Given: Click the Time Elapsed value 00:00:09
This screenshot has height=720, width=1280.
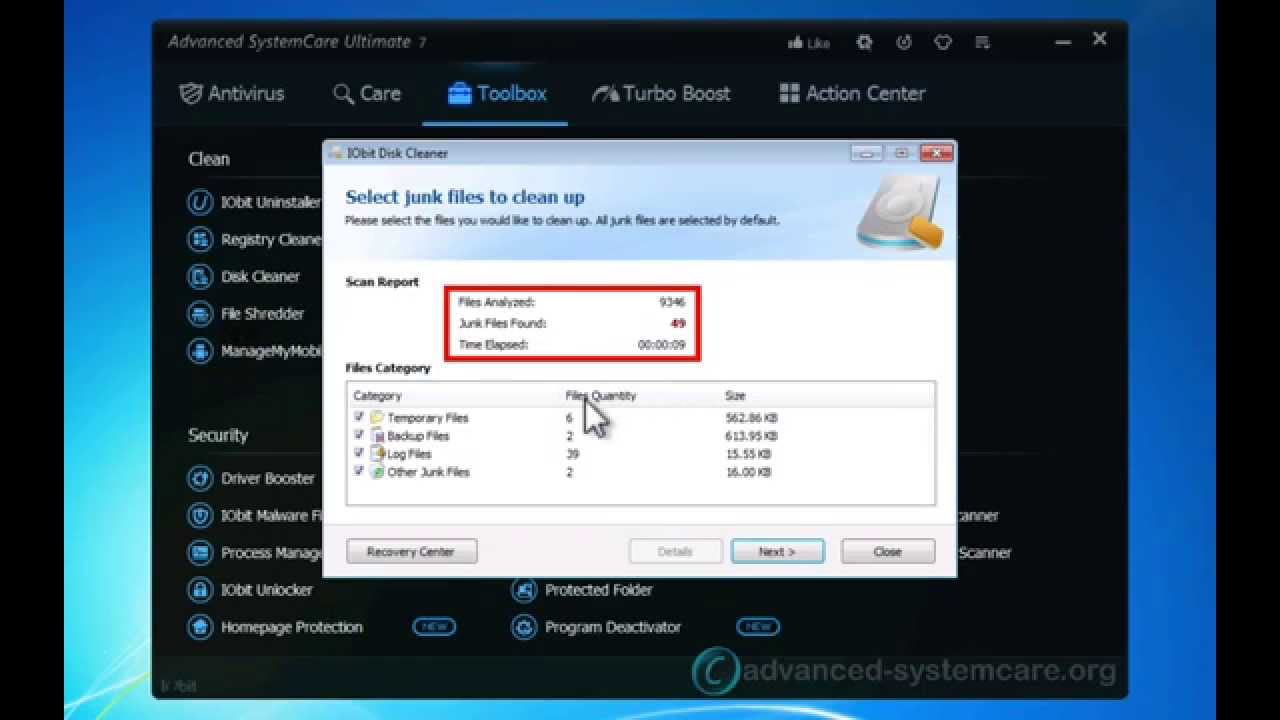Looking at the screenshot, I should point(662,345).
